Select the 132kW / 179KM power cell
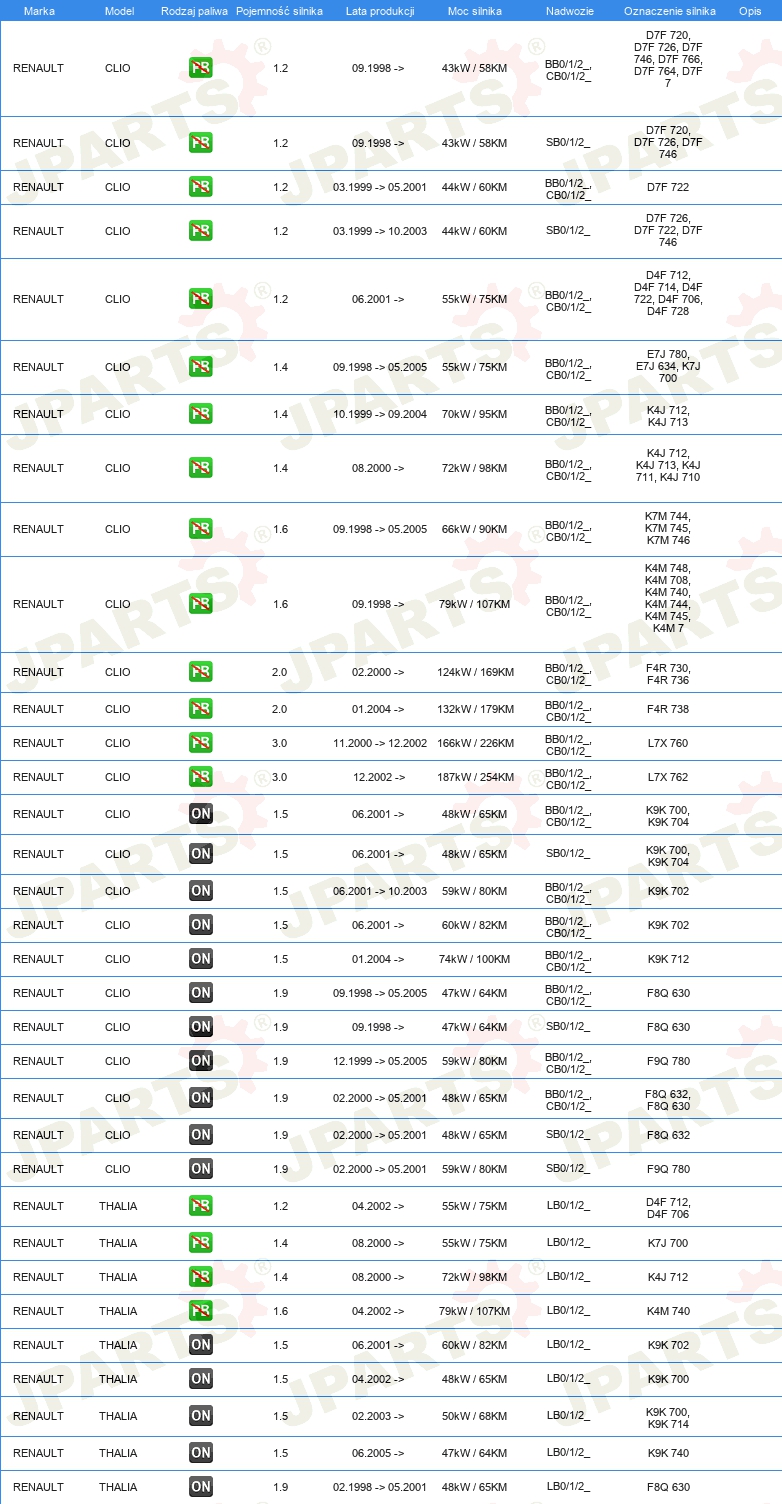 (475, 709)
